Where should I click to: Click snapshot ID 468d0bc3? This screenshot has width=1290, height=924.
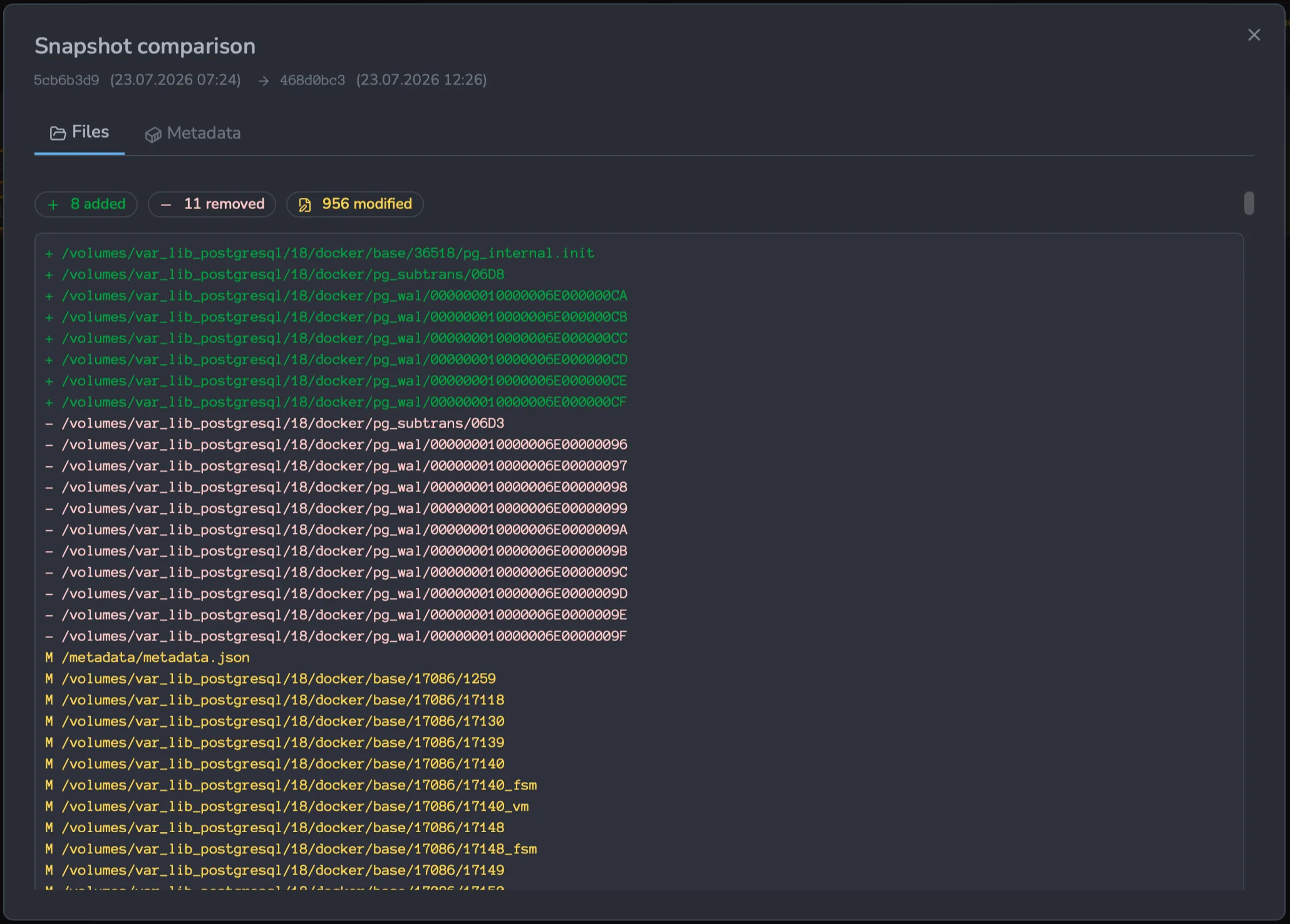point(312,80)
